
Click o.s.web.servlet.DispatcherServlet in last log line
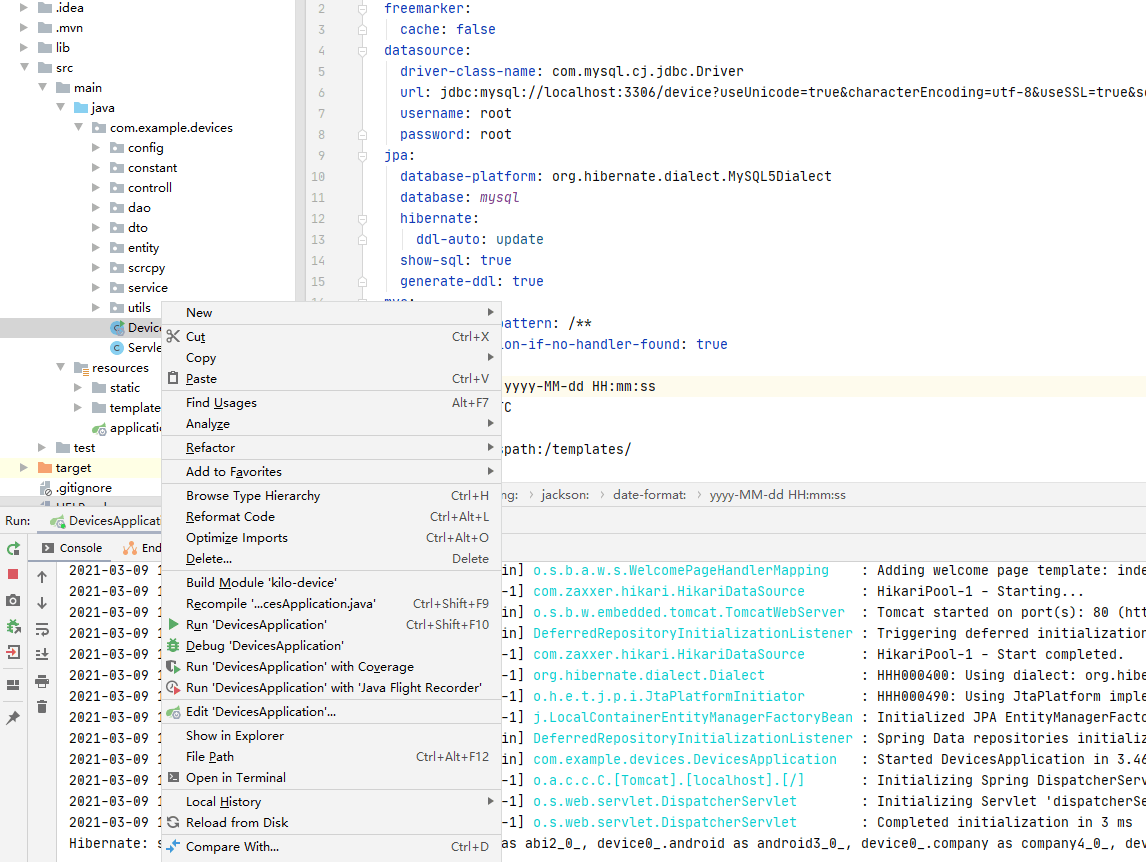(x=664, y=823)
